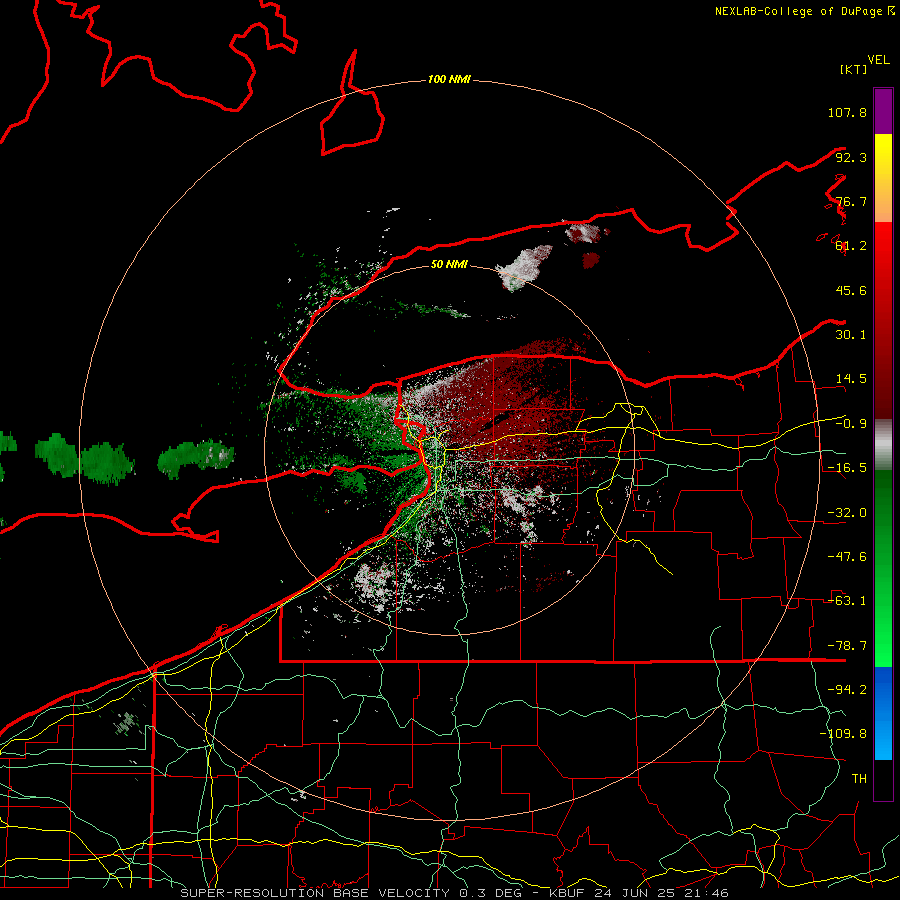
Task: Click the blue segment of the velocity color bar
Action: click(883, 713)
